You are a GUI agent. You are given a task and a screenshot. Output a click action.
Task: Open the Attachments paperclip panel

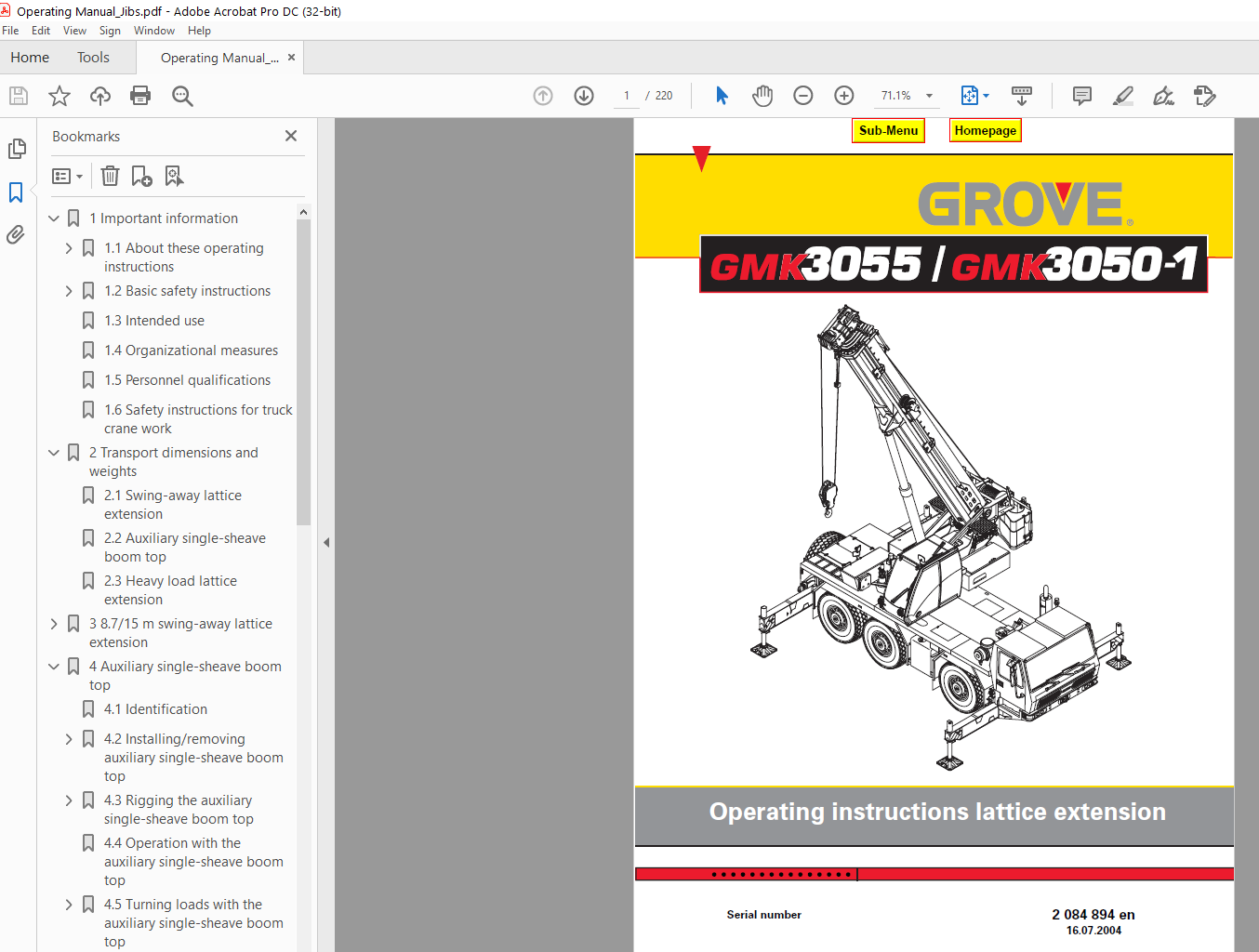tap(16, 235)
